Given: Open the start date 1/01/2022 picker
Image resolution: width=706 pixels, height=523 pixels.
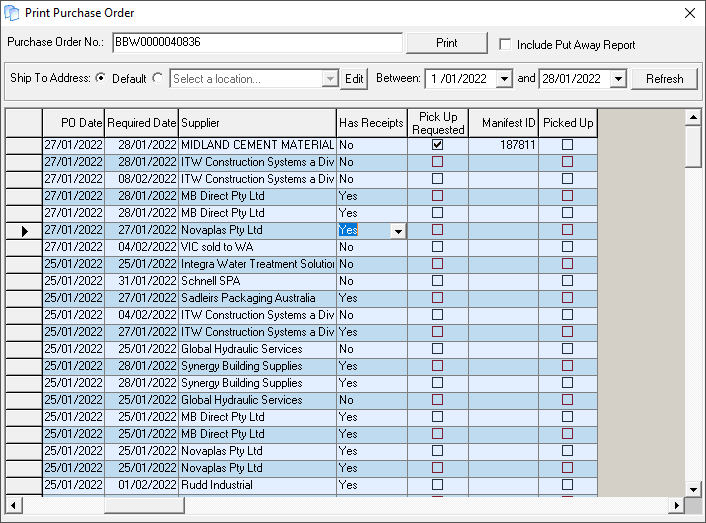Looking at the screenshot, I should (x=504, y=79).
